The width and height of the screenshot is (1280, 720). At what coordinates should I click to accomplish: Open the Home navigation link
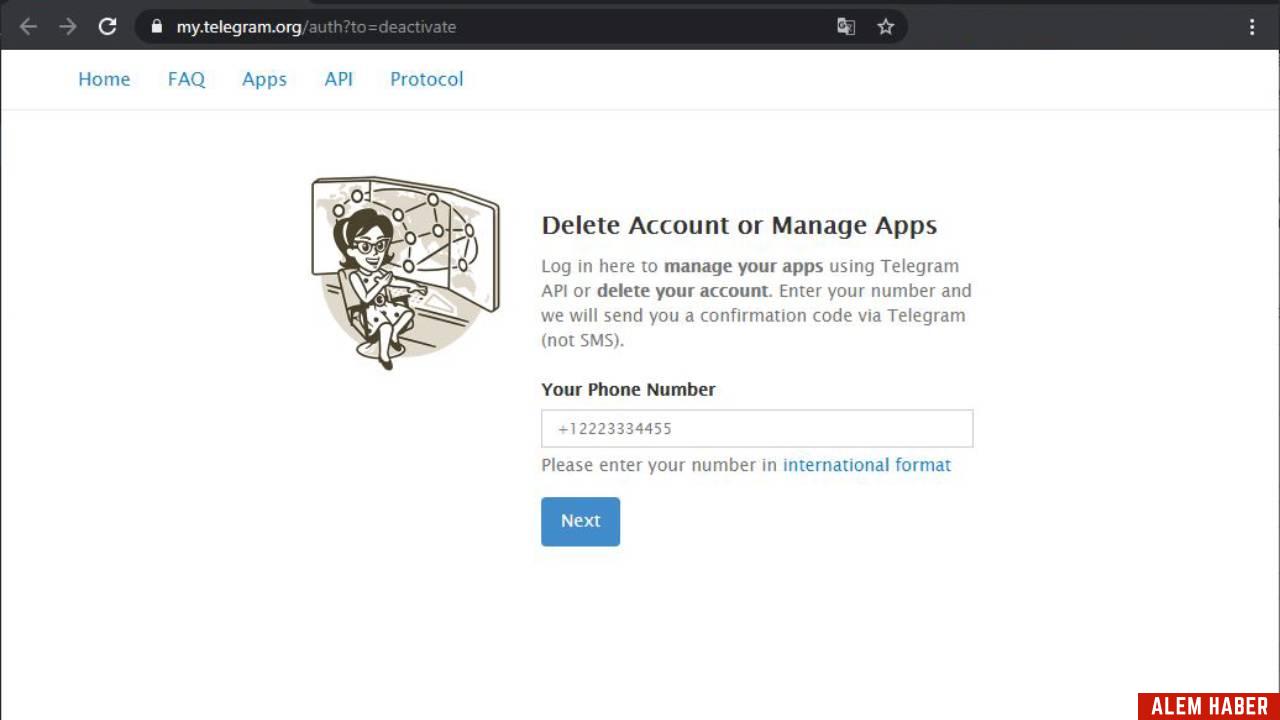(104, 79)
